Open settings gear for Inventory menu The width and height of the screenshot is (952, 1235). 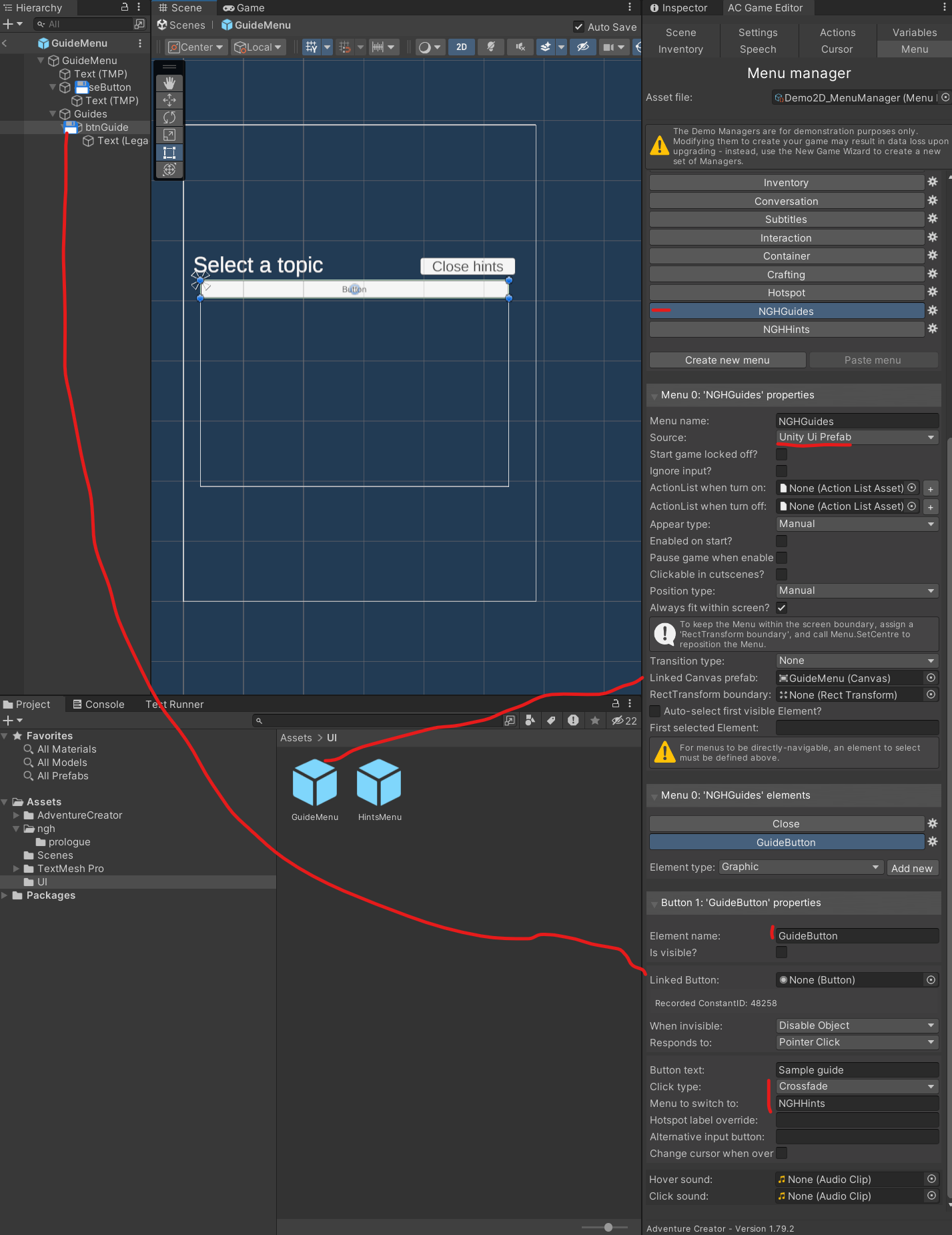click(933, 182)
